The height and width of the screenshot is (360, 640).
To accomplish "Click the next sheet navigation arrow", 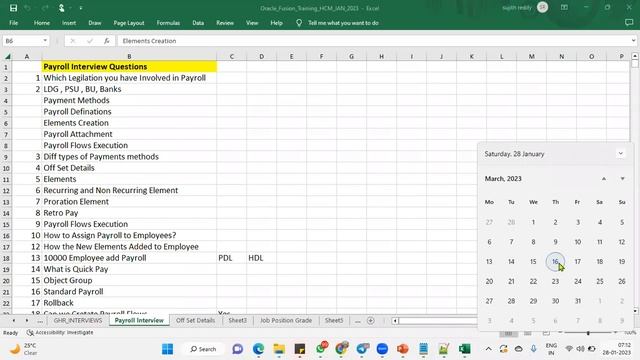I will 27,321.
